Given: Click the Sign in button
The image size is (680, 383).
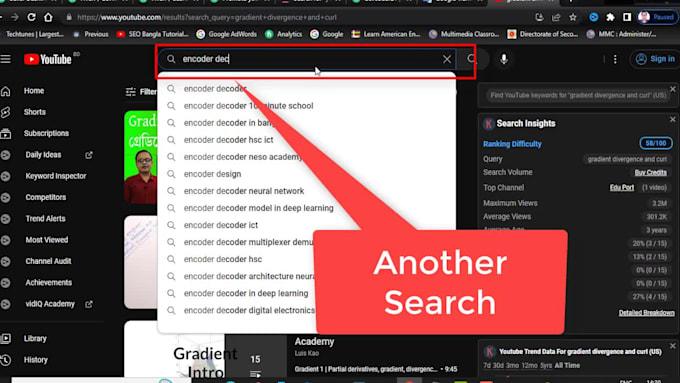Looking at the screenshot, I should [x=655, y=59].
